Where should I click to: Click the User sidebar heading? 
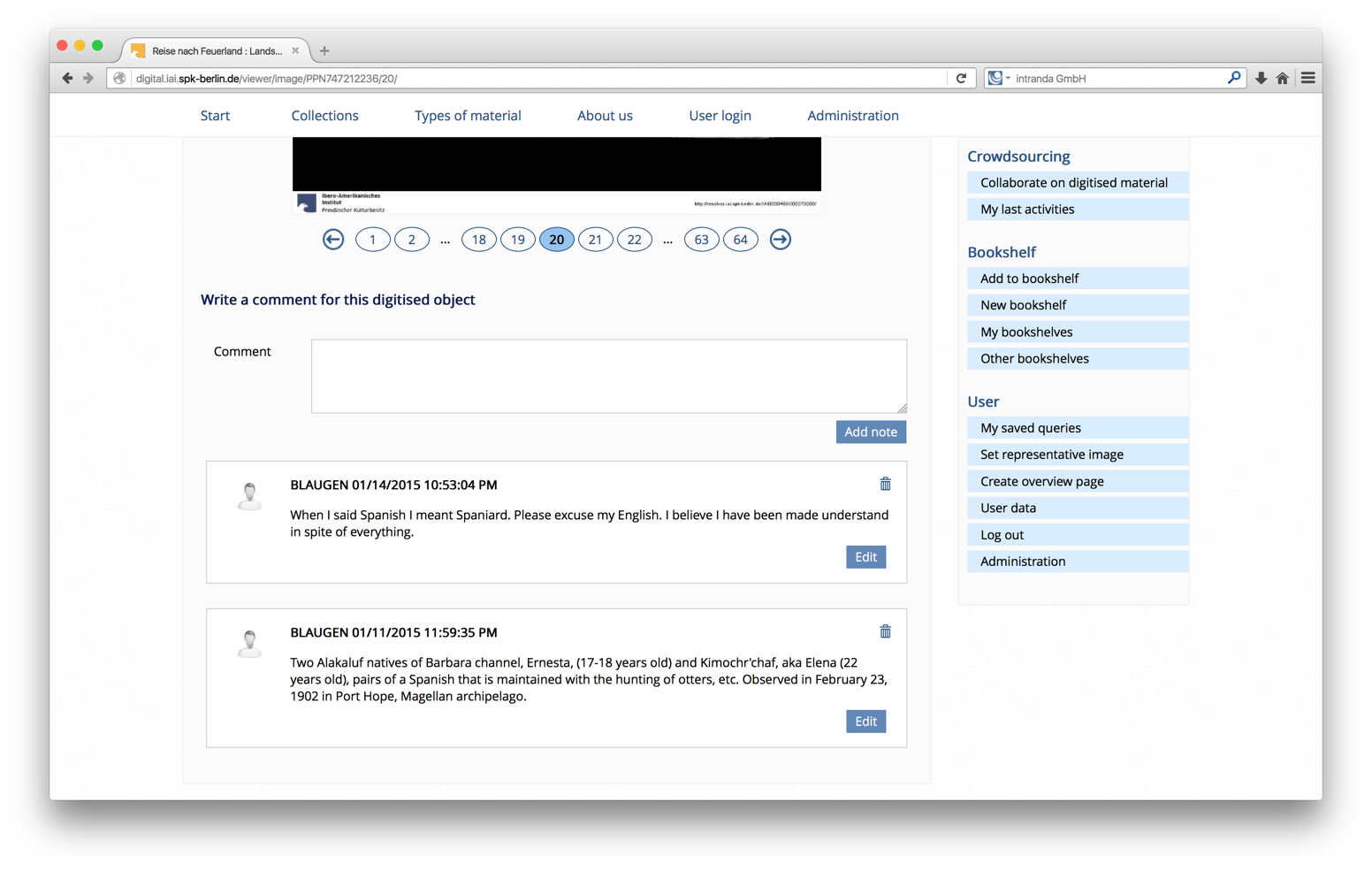tap(983, 401)
